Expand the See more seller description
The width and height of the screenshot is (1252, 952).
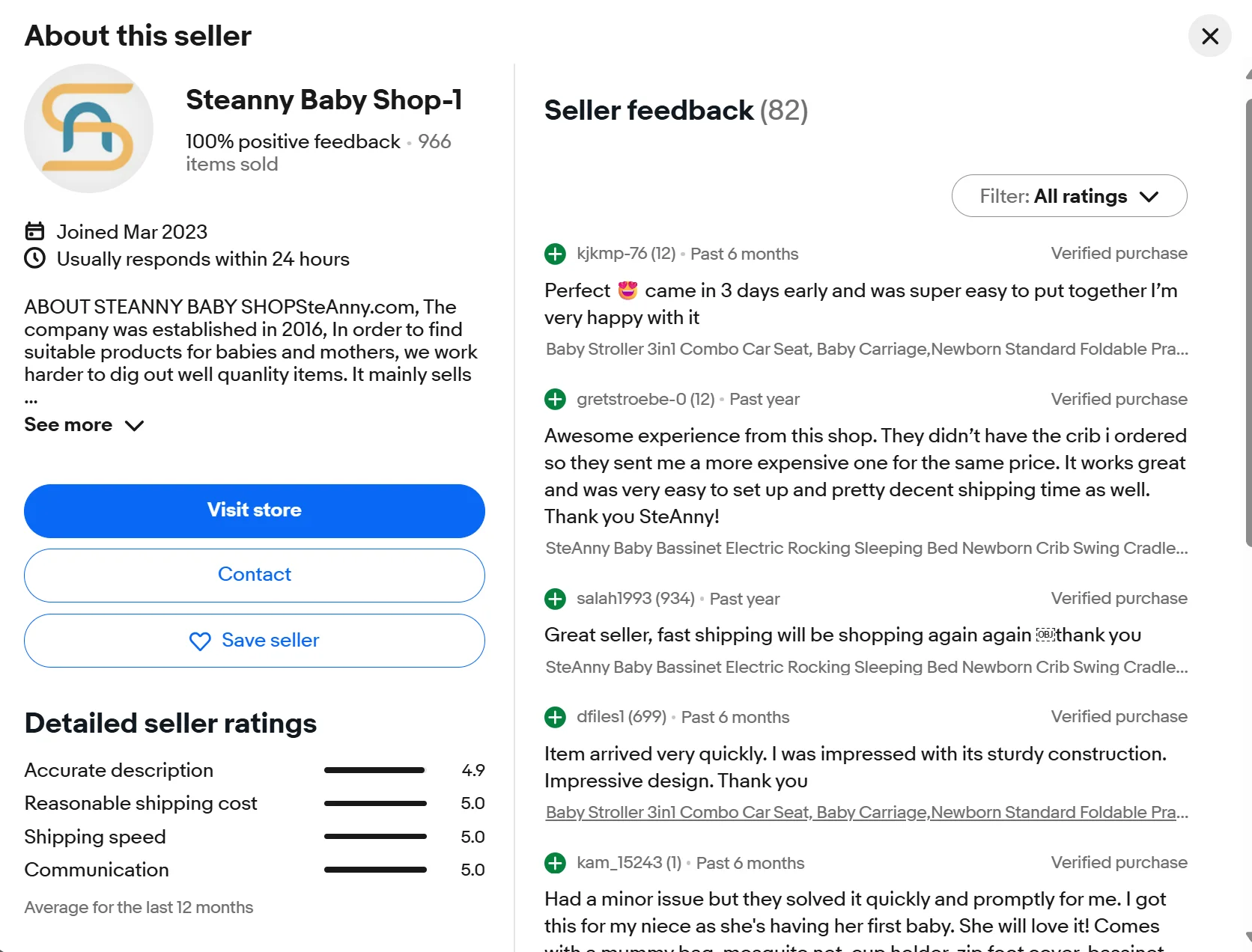(84, 425)
